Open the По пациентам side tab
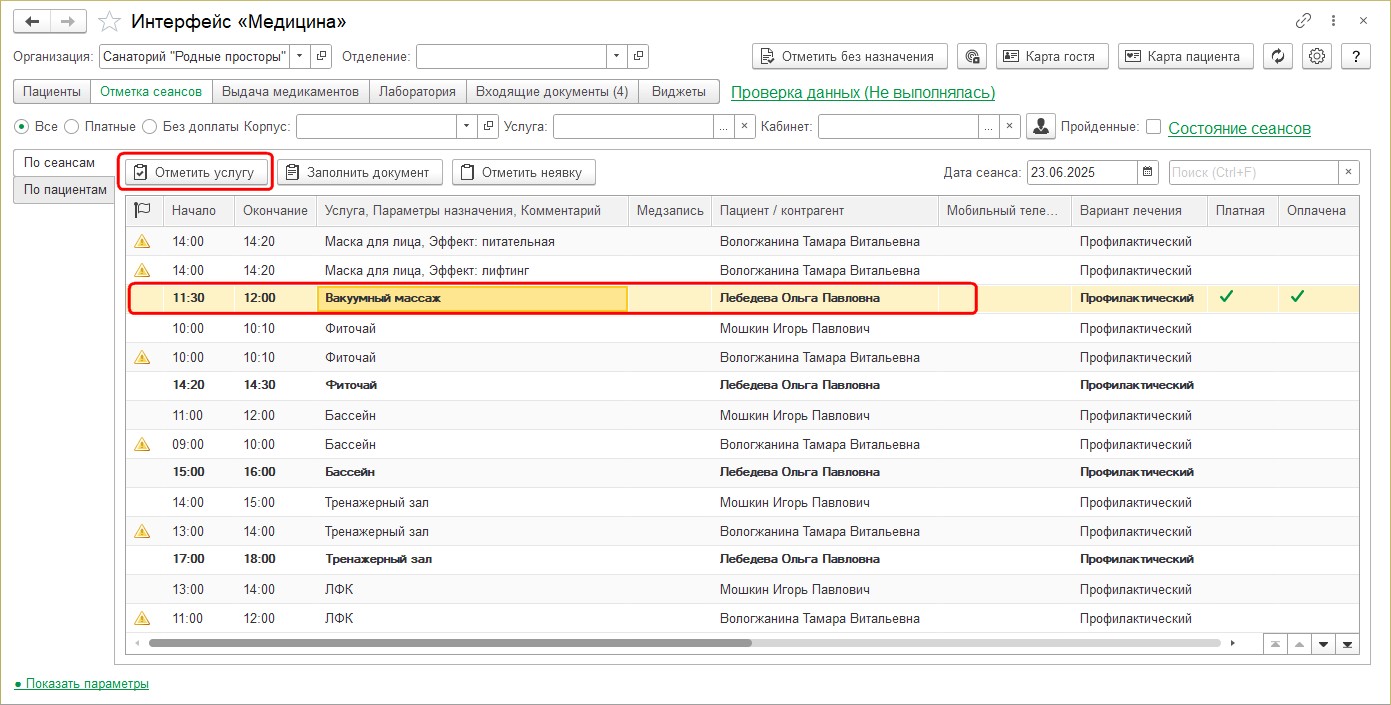The image size is (1391, 705). click(x=65, y=189)
